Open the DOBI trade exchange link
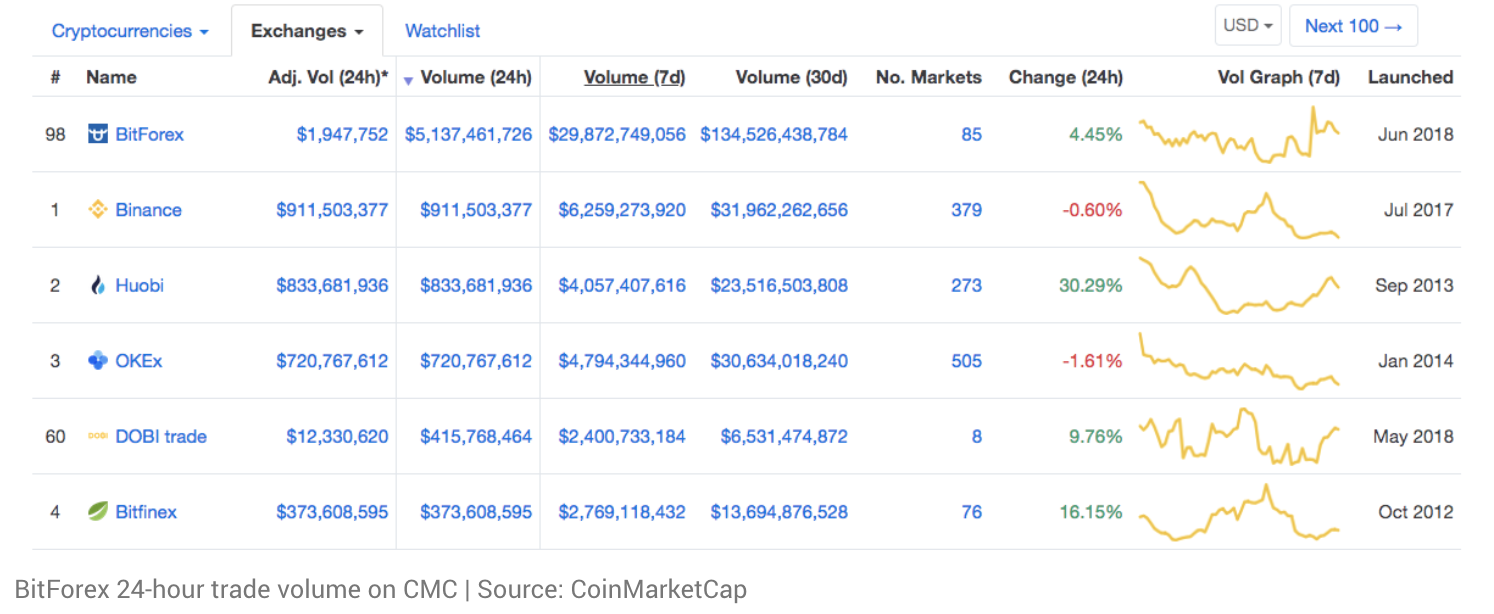 pyautogui.click(x=160, y=437)
